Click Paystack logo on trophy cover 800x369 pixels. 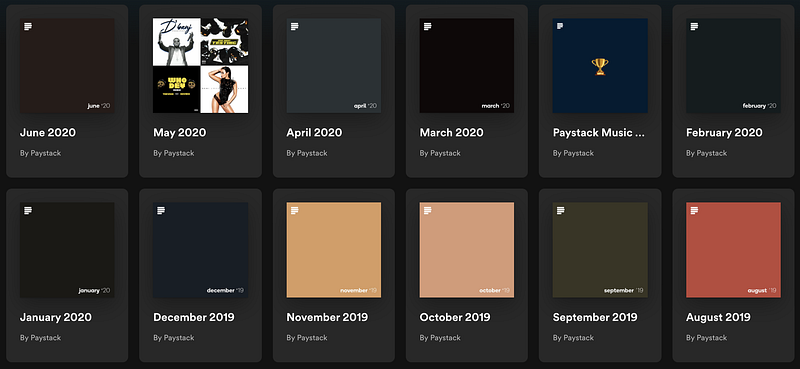coord(560,26)
